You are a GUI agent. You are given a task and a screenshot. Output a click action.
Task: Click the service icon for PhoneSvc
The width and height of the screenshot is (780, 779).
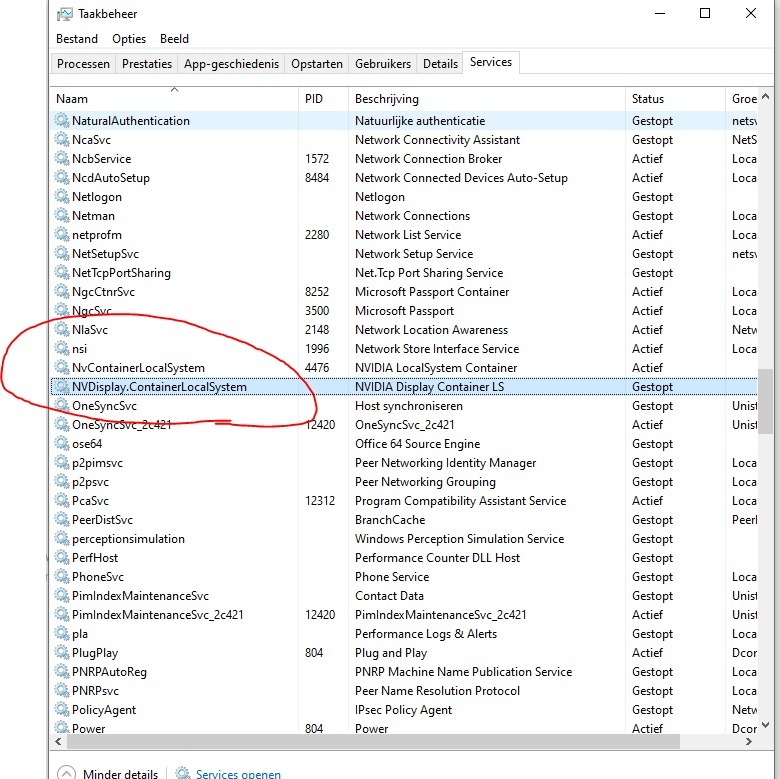[x=62, y=577]
